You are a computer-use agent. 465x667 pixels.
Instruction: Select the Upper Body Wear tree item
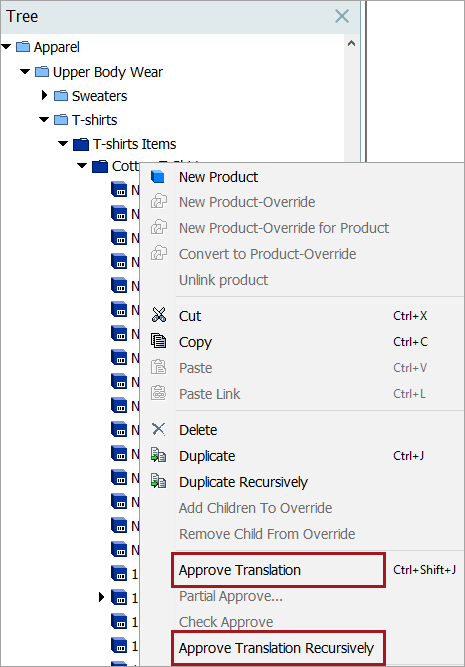click(108, 72)
